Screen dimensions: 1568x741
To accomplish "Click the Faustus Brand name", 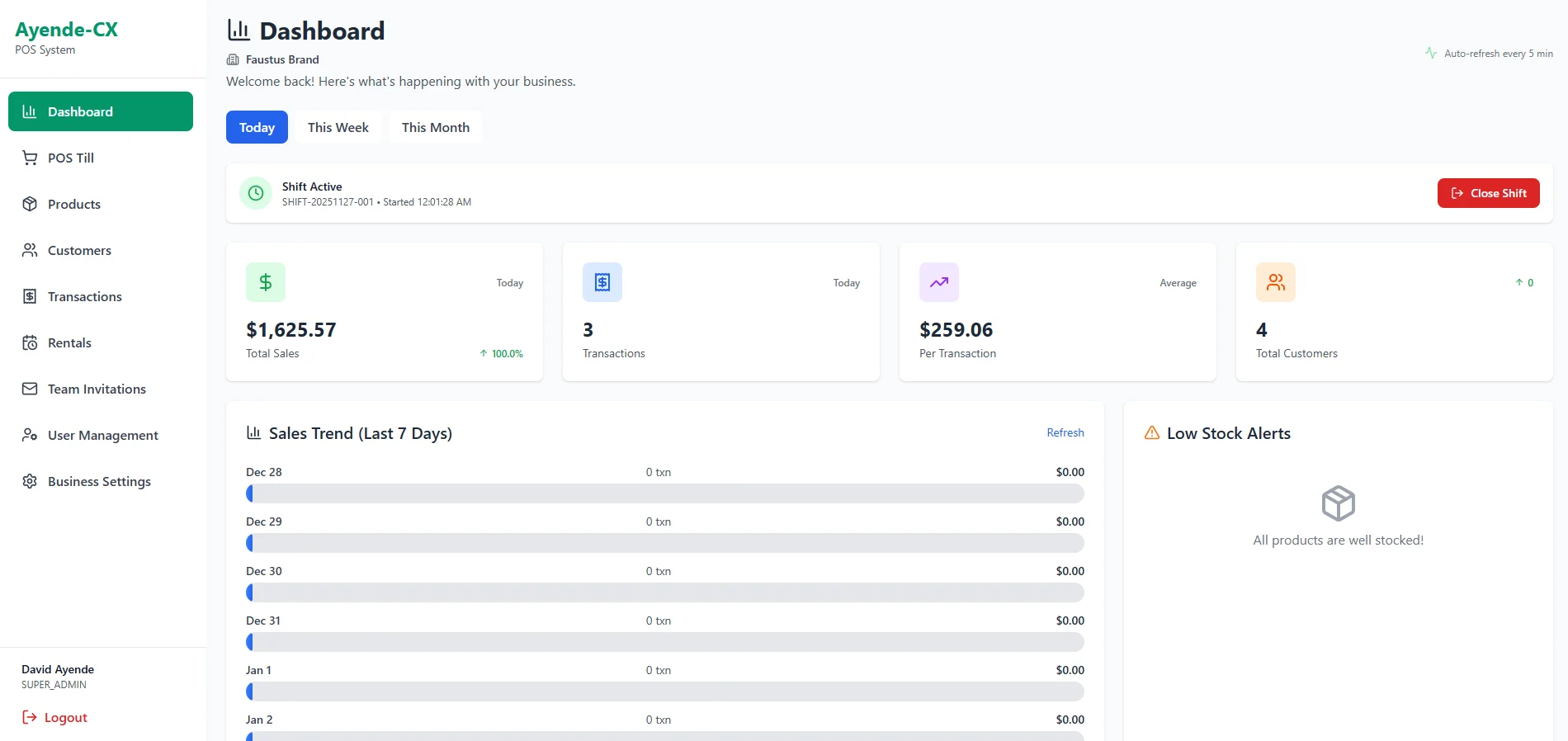I will tap(282, 59).
